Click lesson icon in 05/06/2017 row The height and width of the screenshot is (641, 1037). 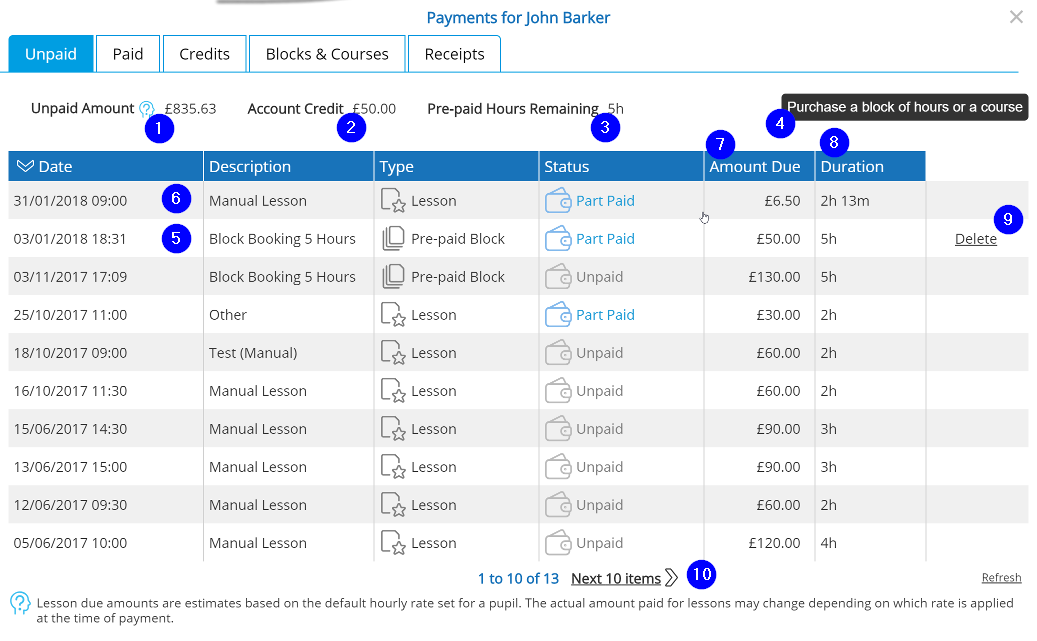(393, 543)
